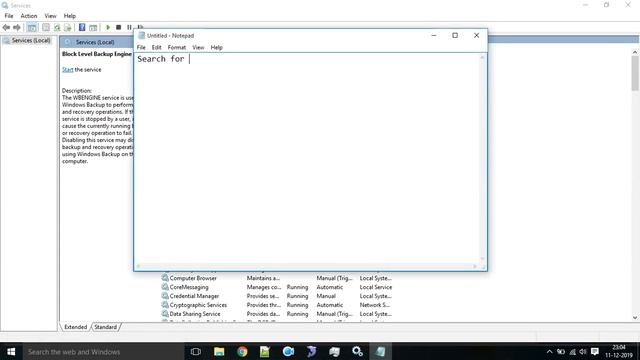Click the Forward arrow in Services toolbar
This screenshot has width=640, height=360.
17,27
